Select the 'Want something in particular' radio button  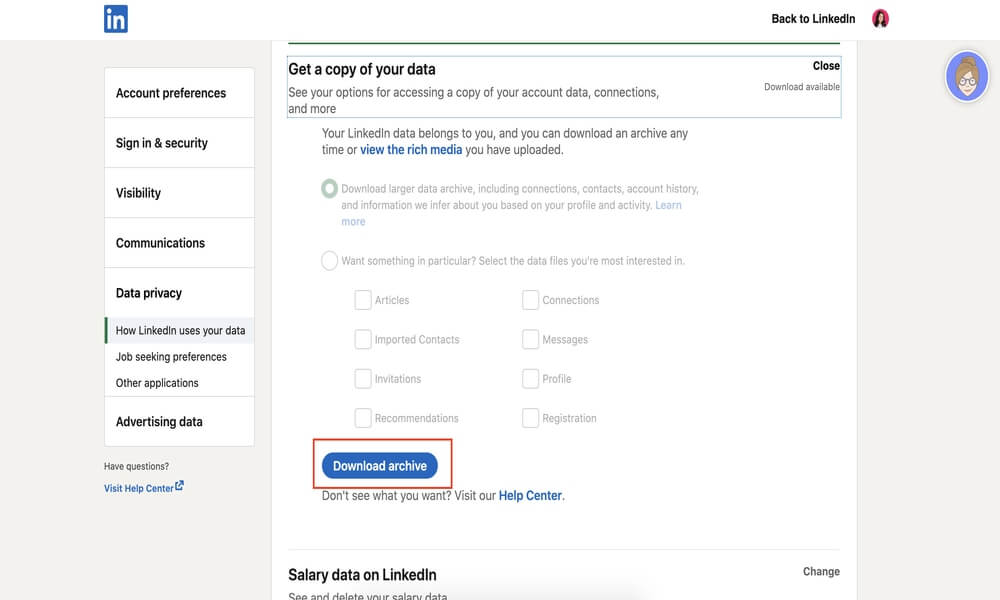(x=329, y=260)
